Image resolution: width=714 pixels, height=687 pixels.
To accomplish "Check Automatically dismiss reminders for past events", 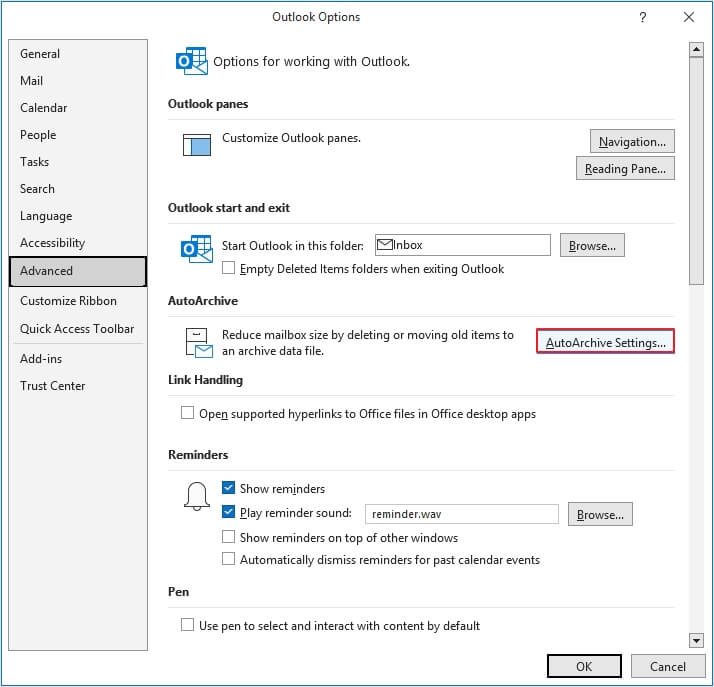I will coord(228,558).
